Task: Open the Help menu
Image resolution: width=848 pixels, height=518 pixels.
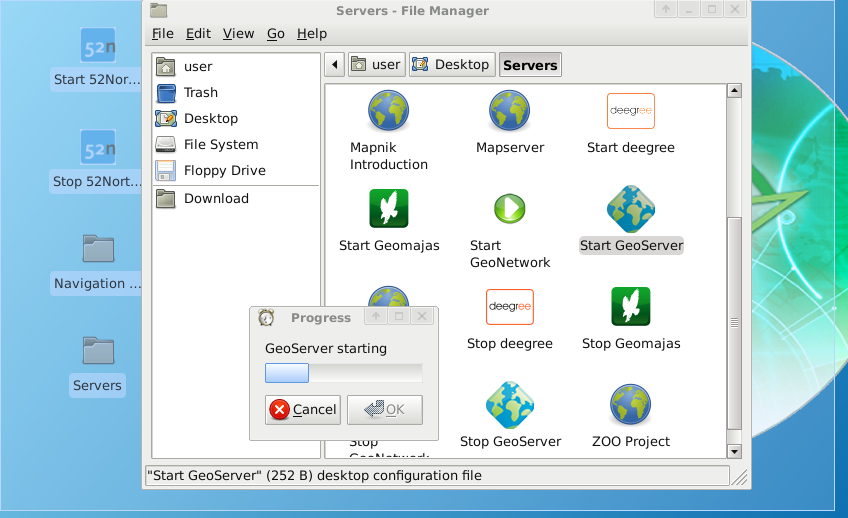Action: coord(312,34)
